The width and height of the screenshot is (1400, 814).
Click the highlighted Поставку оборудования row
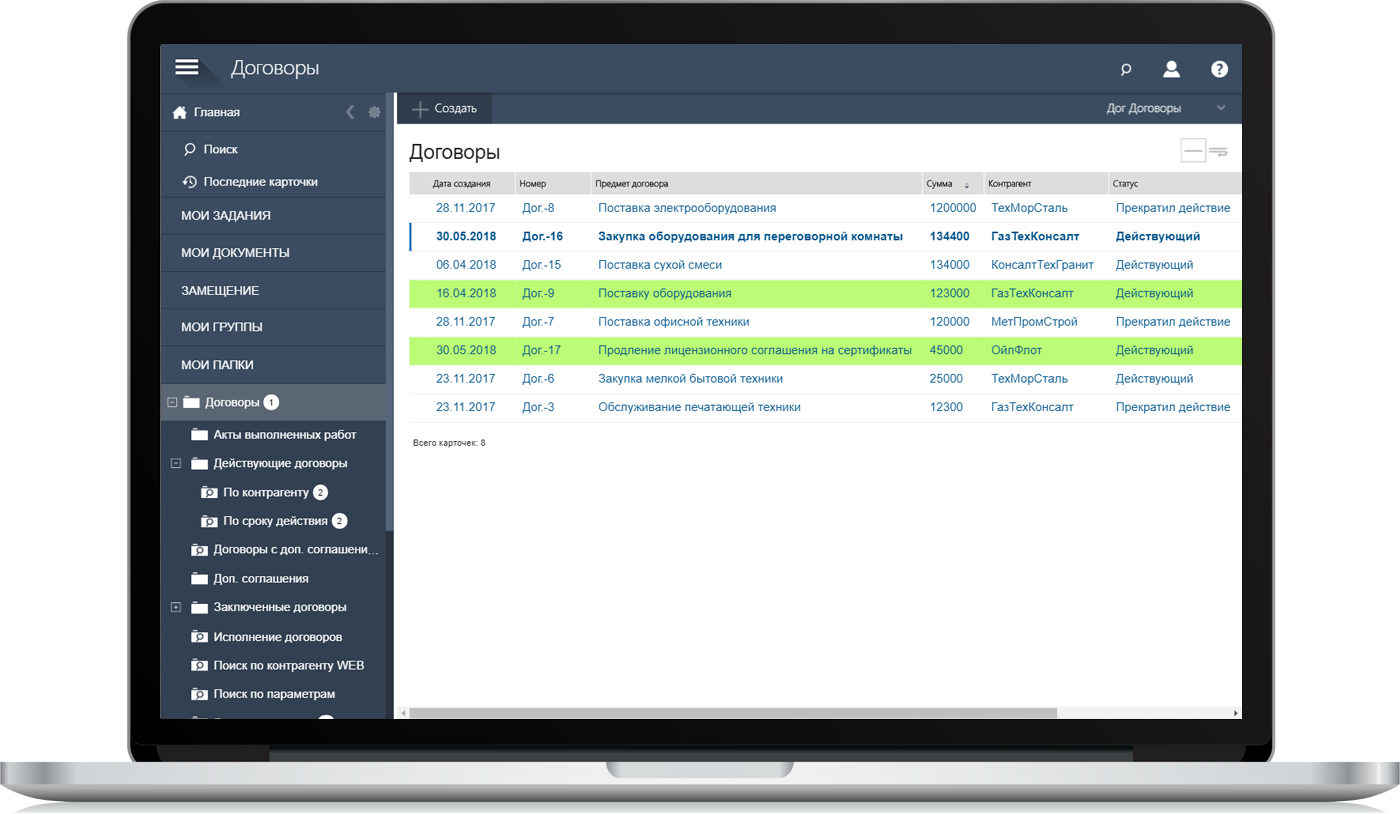[825, 294]
